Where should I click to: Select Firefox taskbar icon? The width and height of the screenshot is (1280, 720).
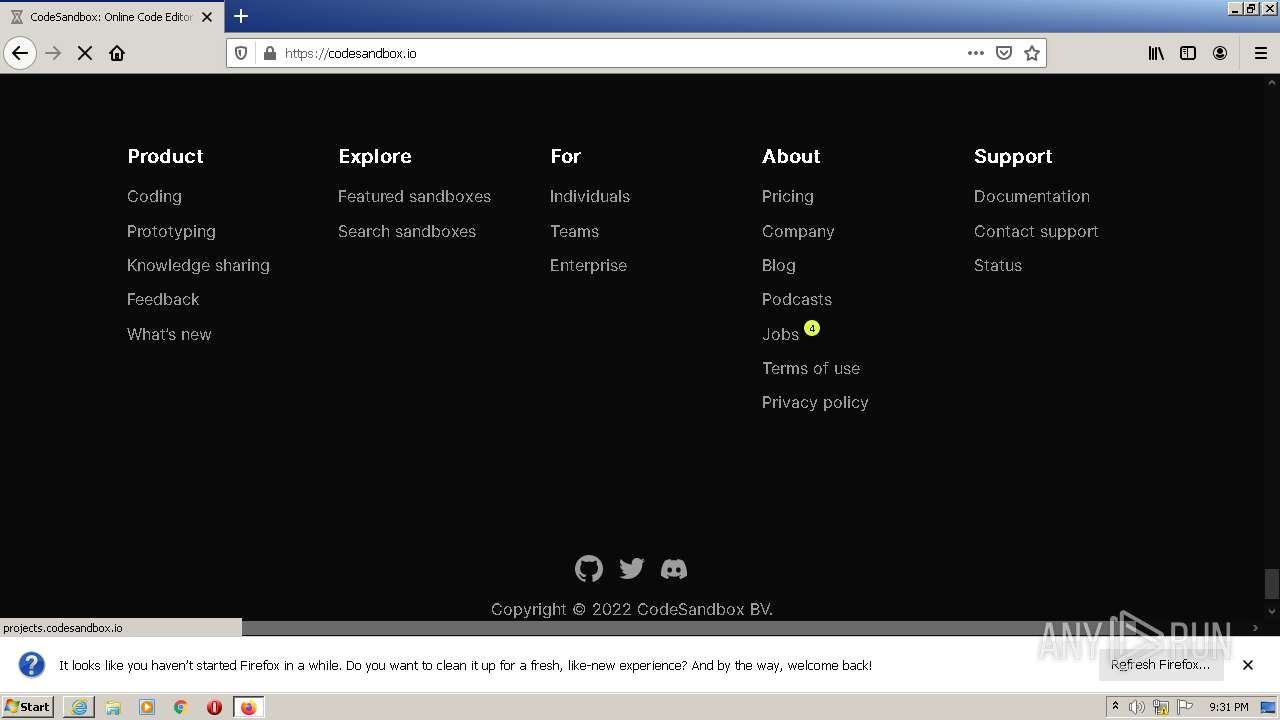(x=248, y=707)
